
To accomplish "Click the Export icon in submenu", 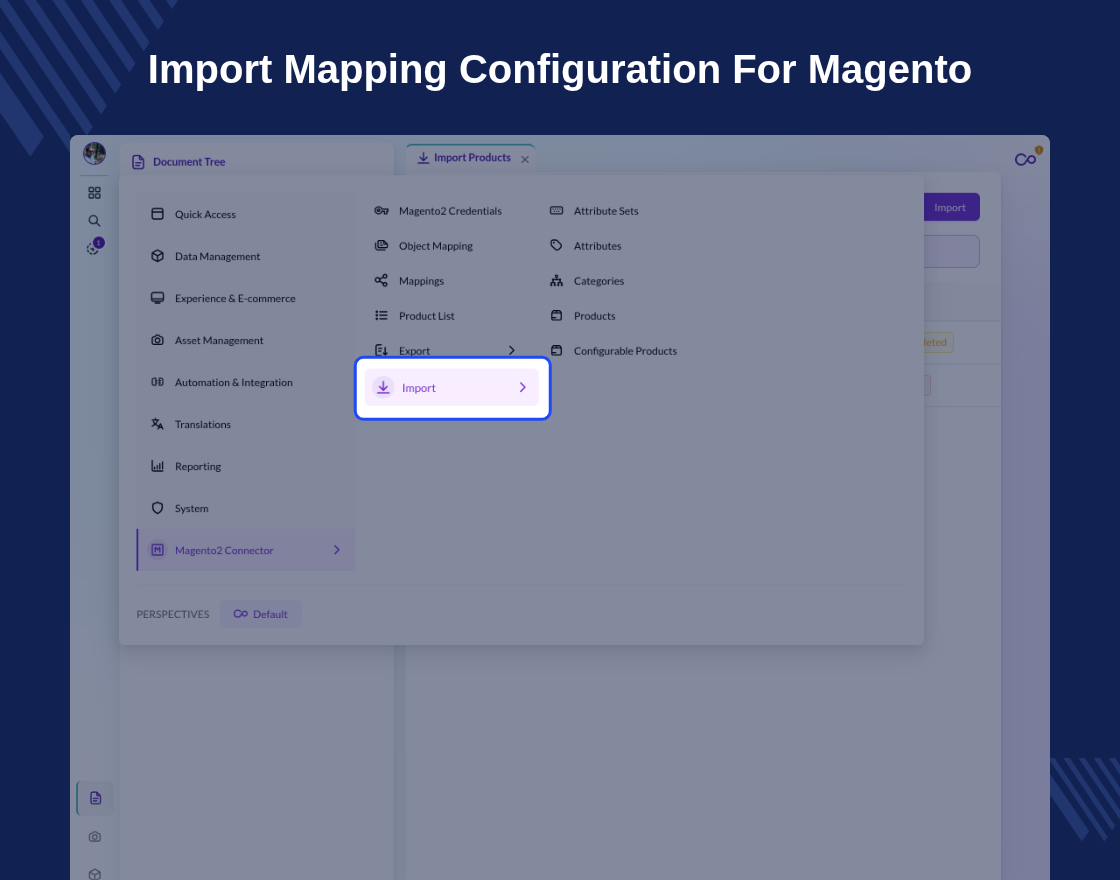I will click(381, 351).
